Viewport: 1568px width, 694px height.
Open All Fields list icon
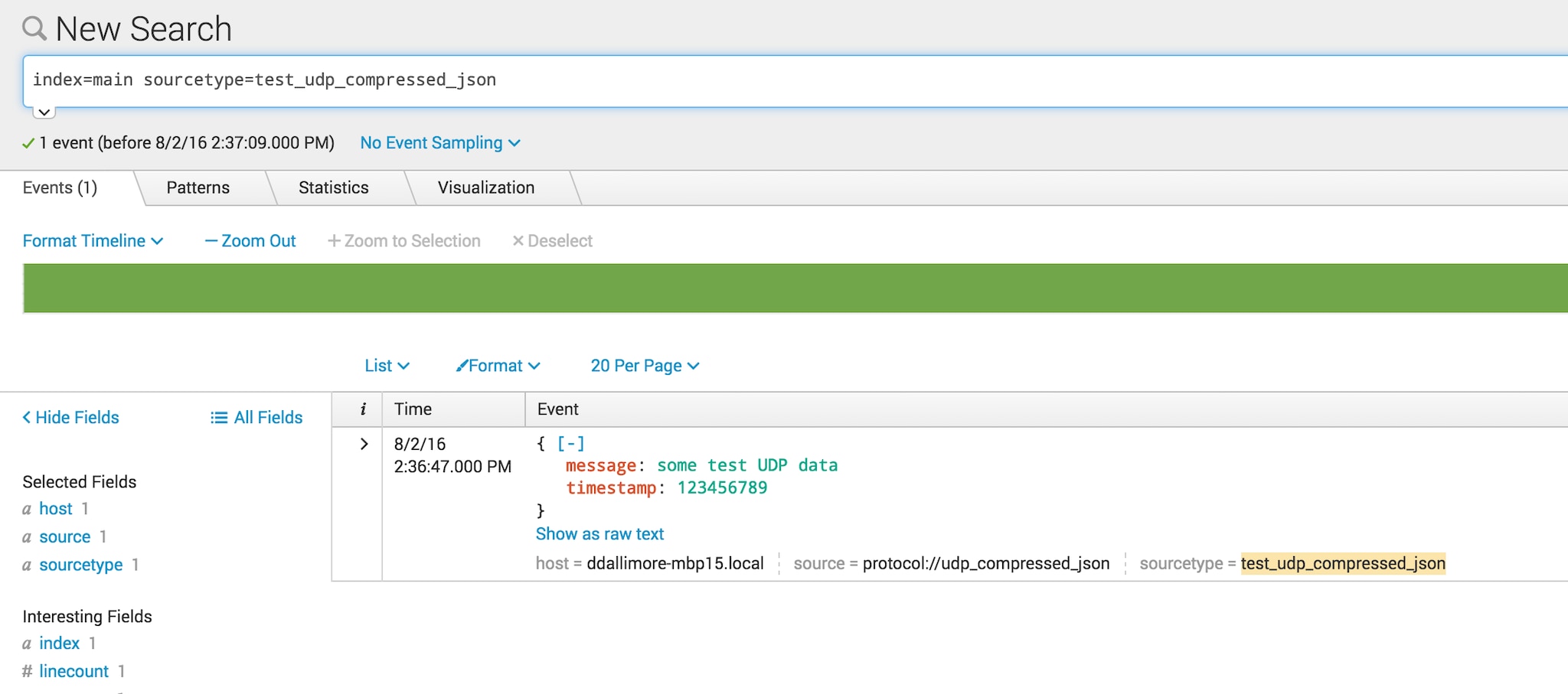pyautogui.click(x=256, y=418)
